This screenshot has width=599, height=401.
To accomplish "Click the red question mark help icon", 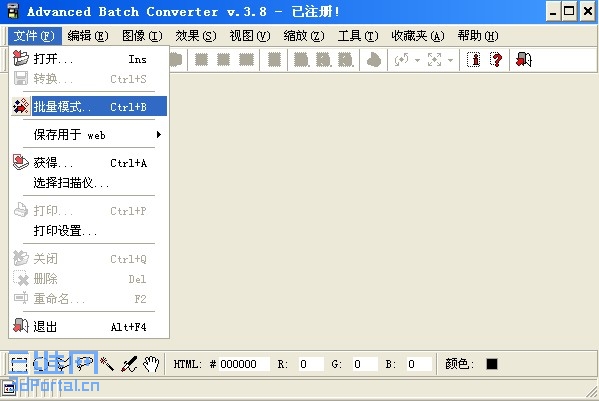I will coord(496,60).
